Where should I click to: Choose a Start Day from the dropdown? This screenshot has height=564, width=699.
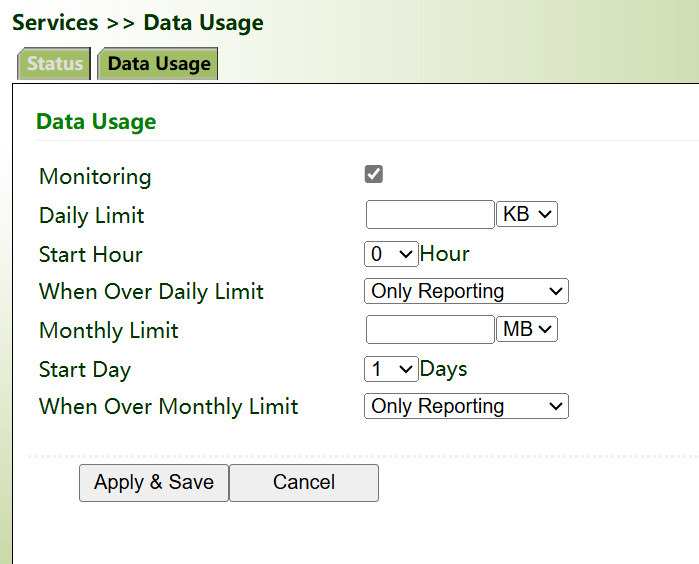click(391, 369)
